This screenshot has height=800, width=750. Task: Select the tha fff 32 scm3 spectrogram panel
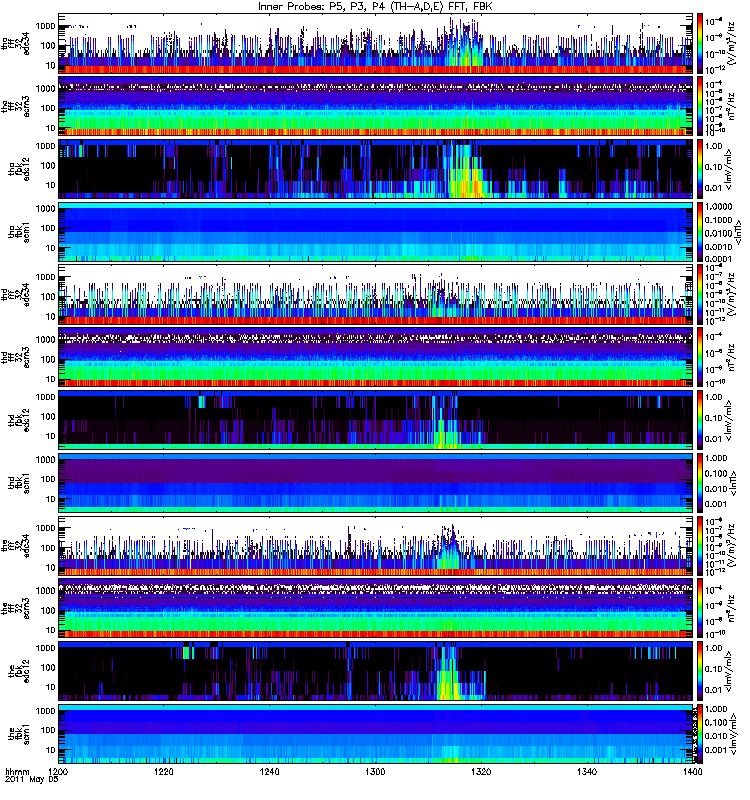376,106
